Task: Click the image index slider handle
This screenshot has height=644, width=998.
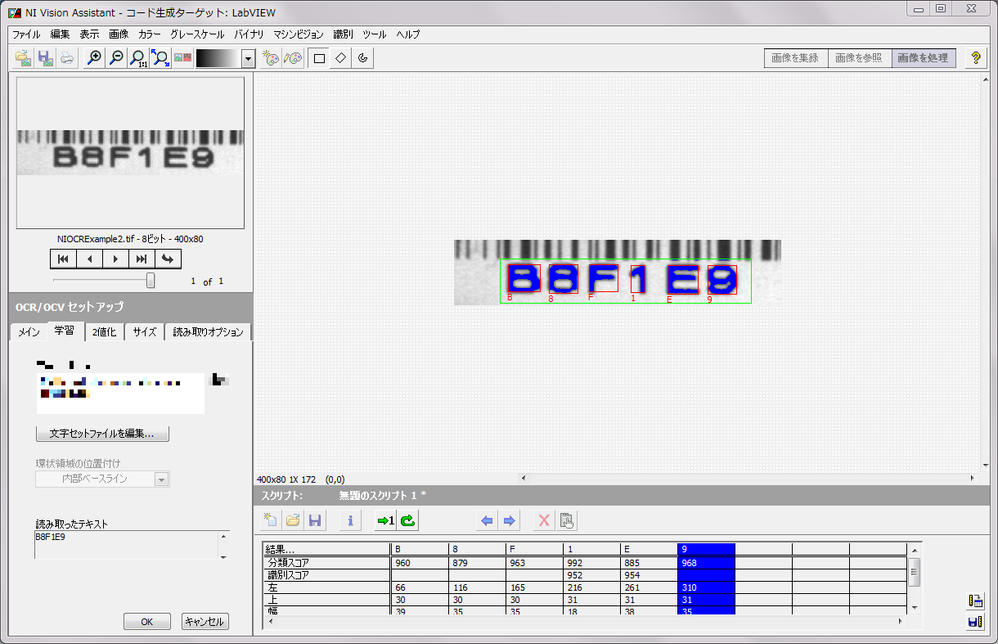Action: click(x=150, y=280)
